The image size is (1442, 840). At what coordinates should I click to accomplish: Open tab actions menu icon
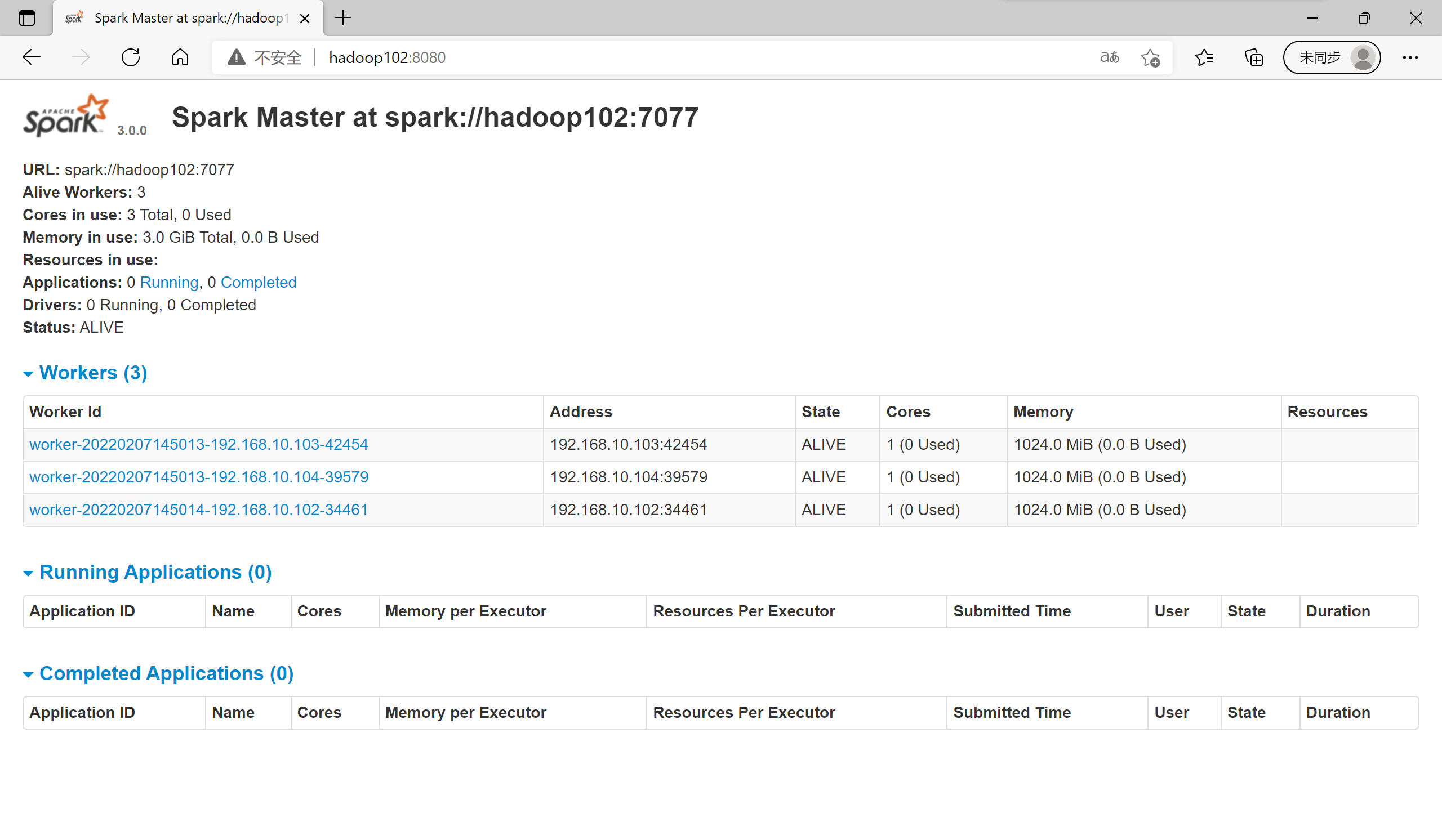pyautogui.click(x=27, y=19)
